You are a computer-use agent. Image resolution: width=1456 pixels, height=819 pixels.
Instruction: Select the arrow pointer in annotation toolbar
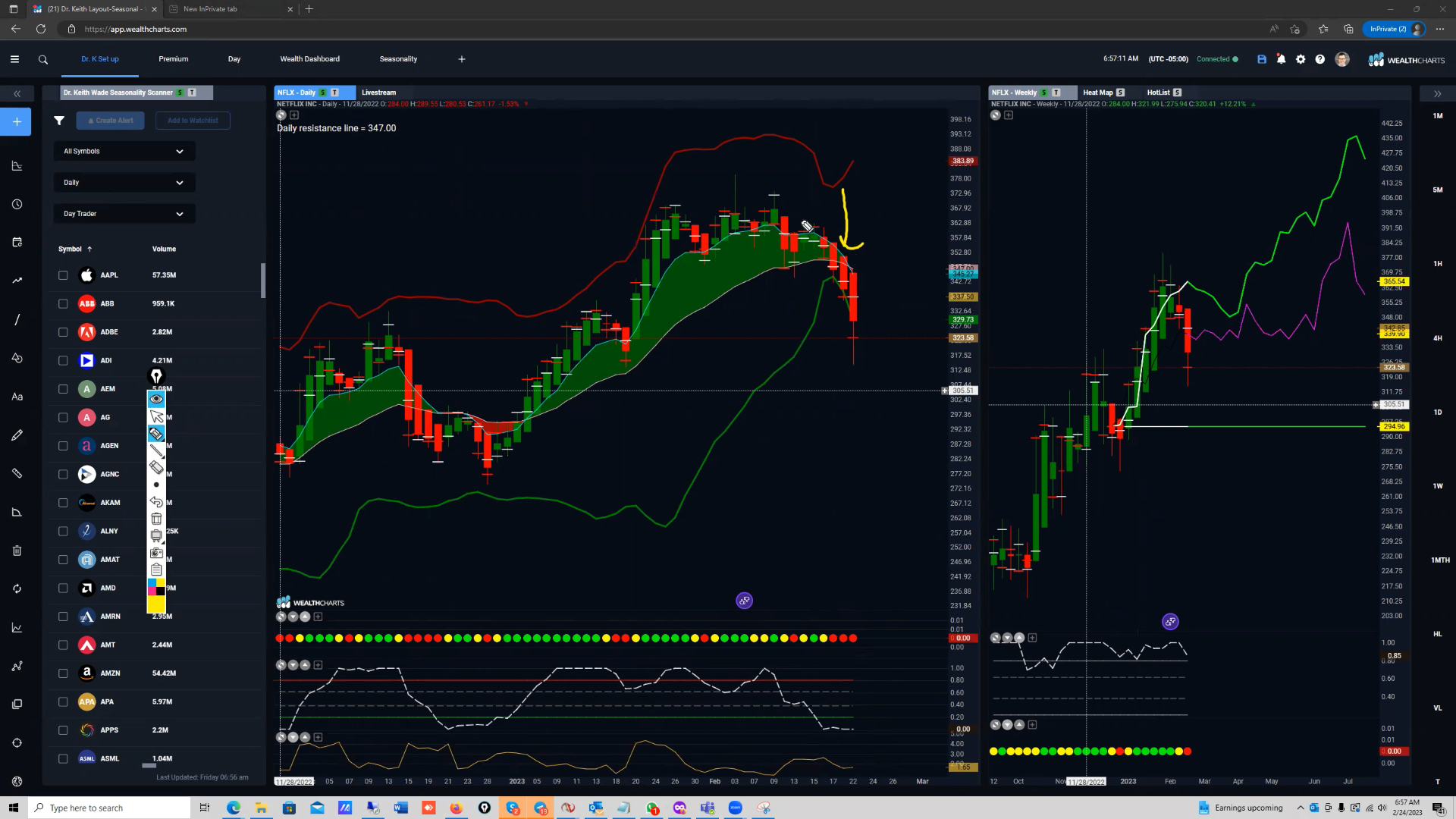[x=156, y=416]
